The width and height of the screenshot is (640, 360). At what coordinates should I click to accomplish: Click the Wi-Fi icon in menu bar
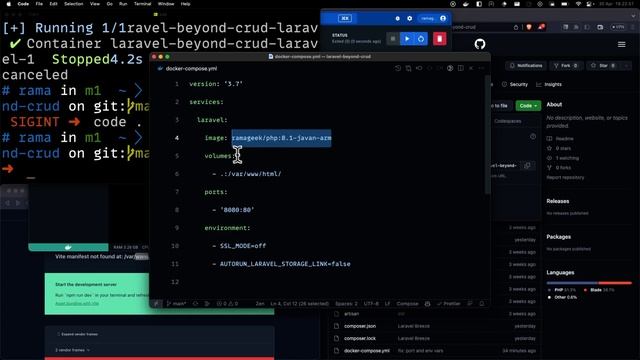click(578, 4)
